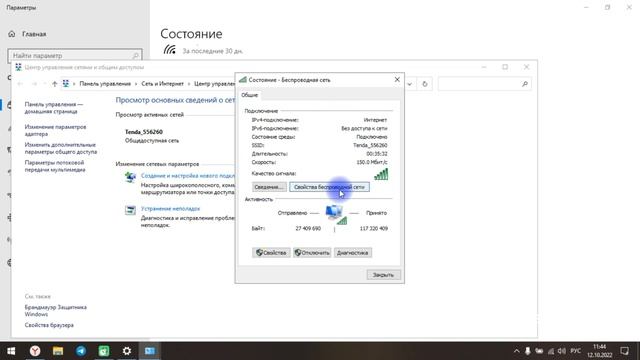Go to Панель управления домашняя страница
640x360 pixels.
[53, 108]
